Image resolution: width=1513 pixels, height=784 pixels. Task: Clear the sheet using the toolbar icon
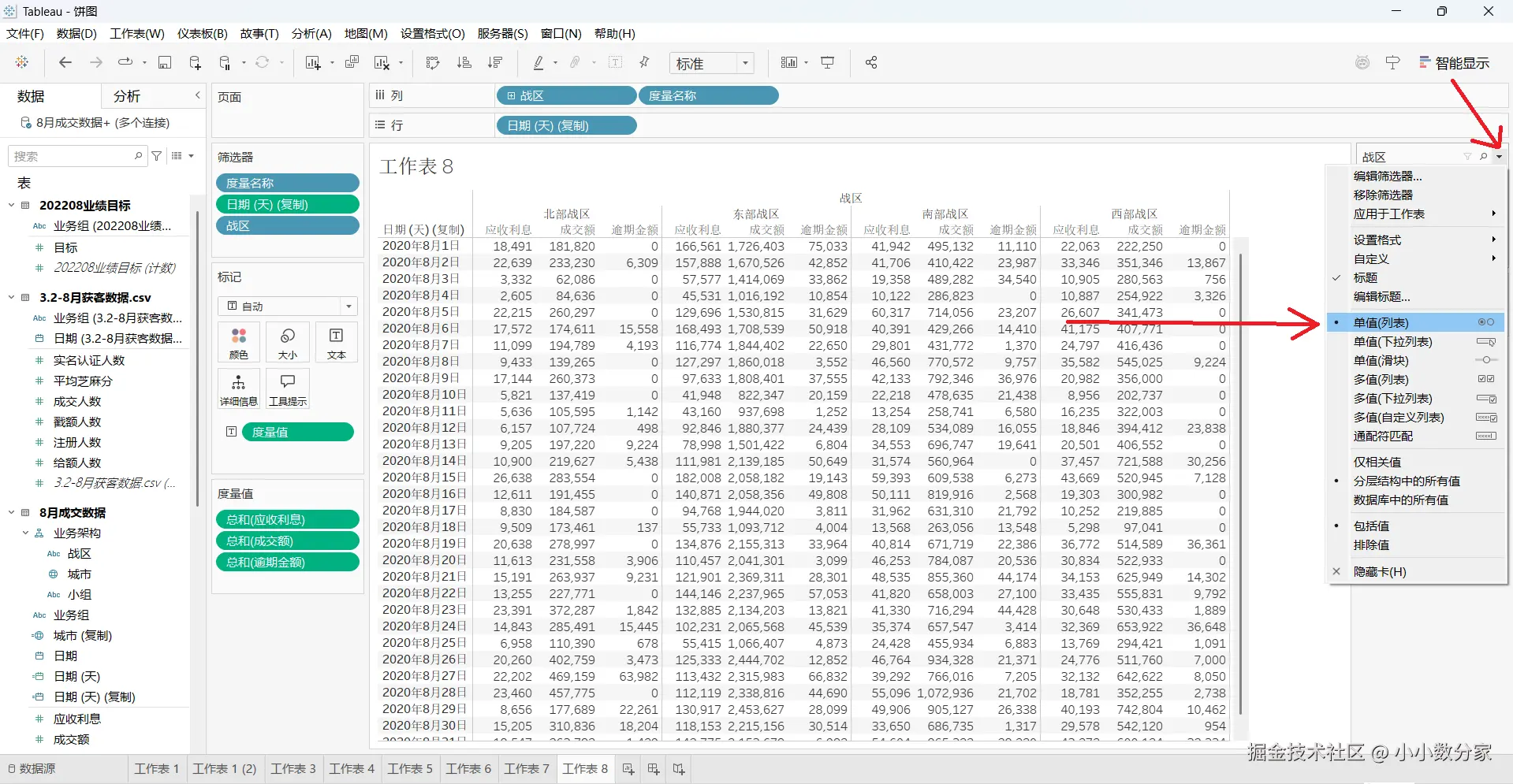click(x=382, y=62)
